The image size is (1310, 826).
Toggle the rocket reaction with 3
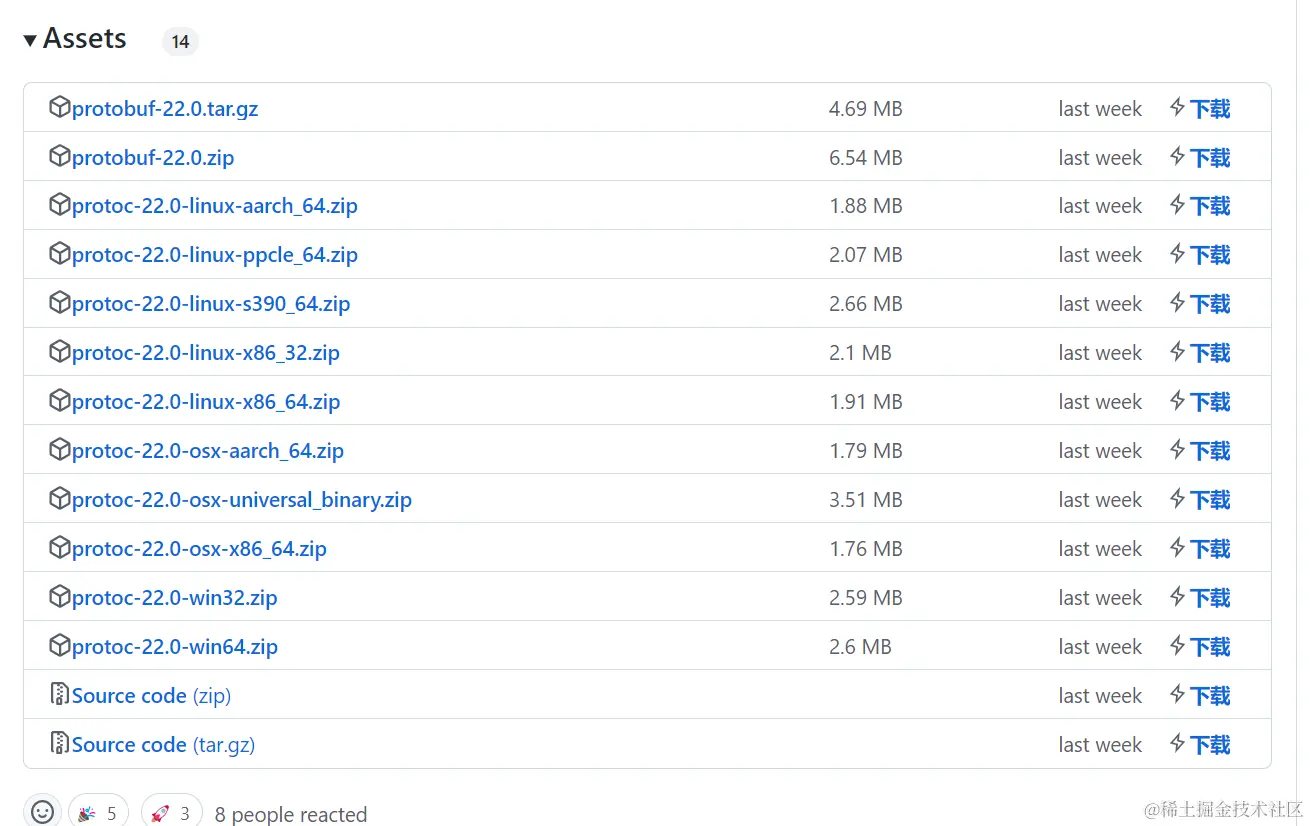point(172,813)
